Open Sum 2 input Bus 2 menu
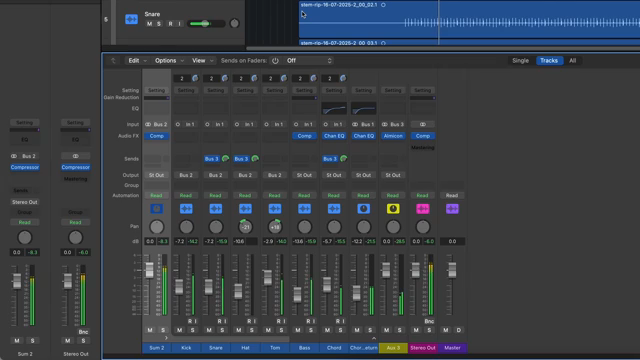Image resolution: width=640 pixels, height=360 pixels. (x=160, y=124)
